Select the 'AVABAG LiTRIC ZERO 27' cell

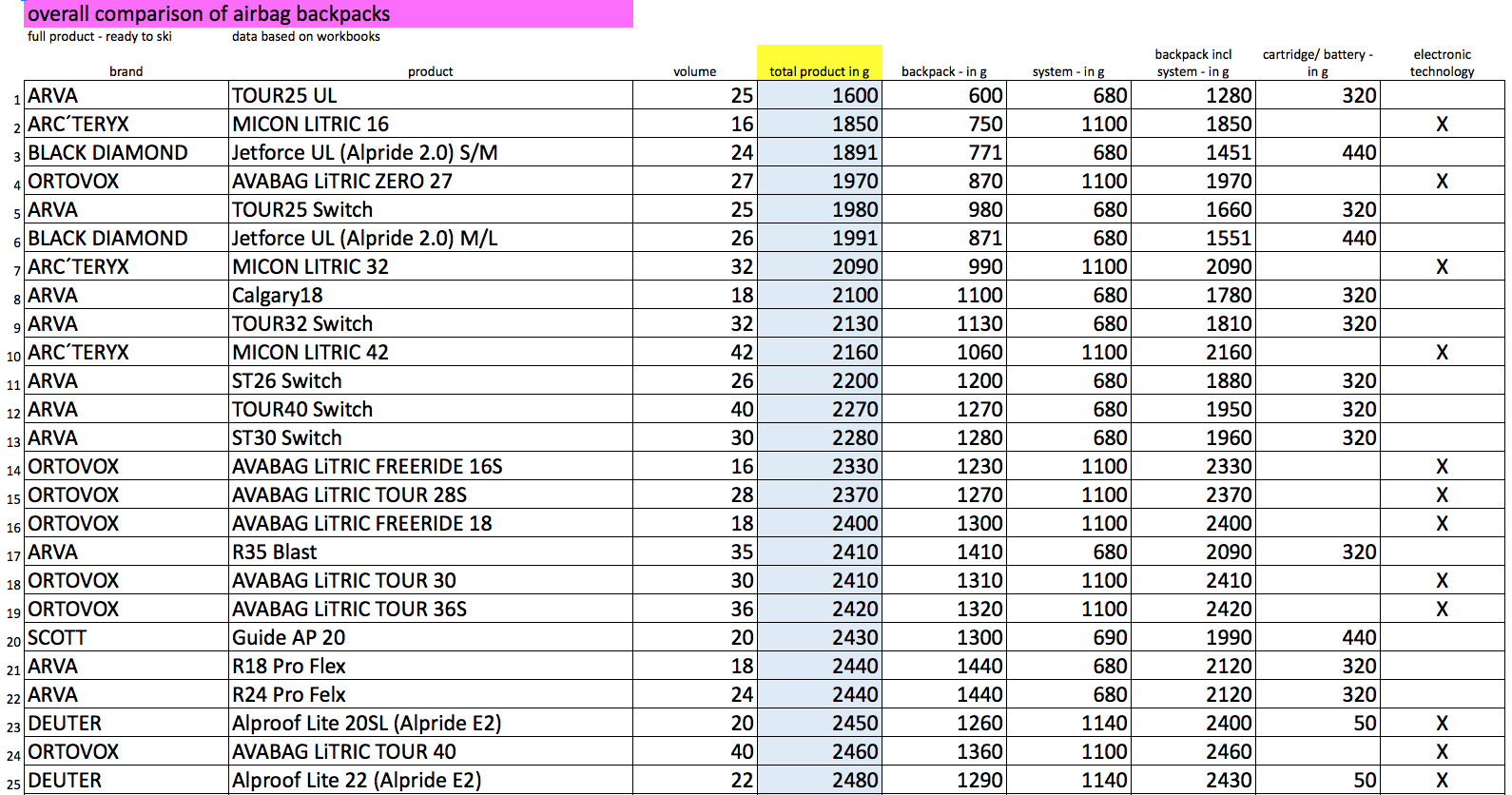431,181
